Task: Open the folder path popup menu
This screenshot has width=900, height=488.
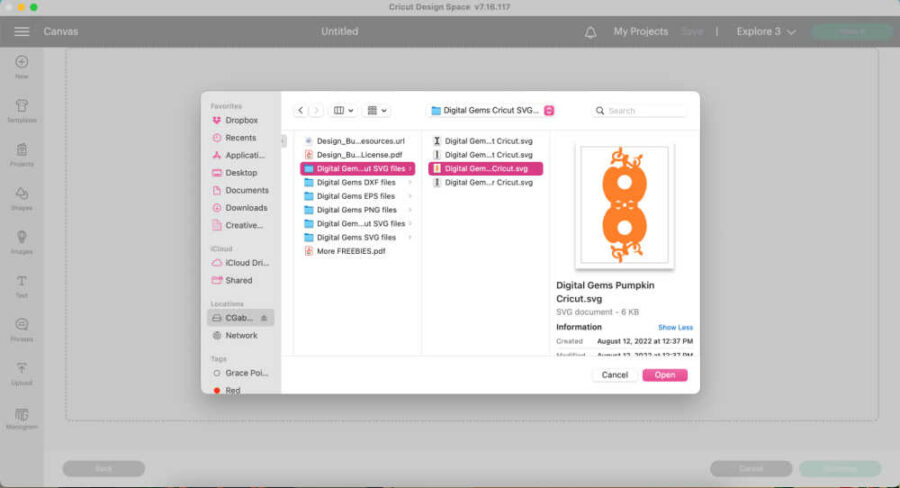Action: [490, 111]
